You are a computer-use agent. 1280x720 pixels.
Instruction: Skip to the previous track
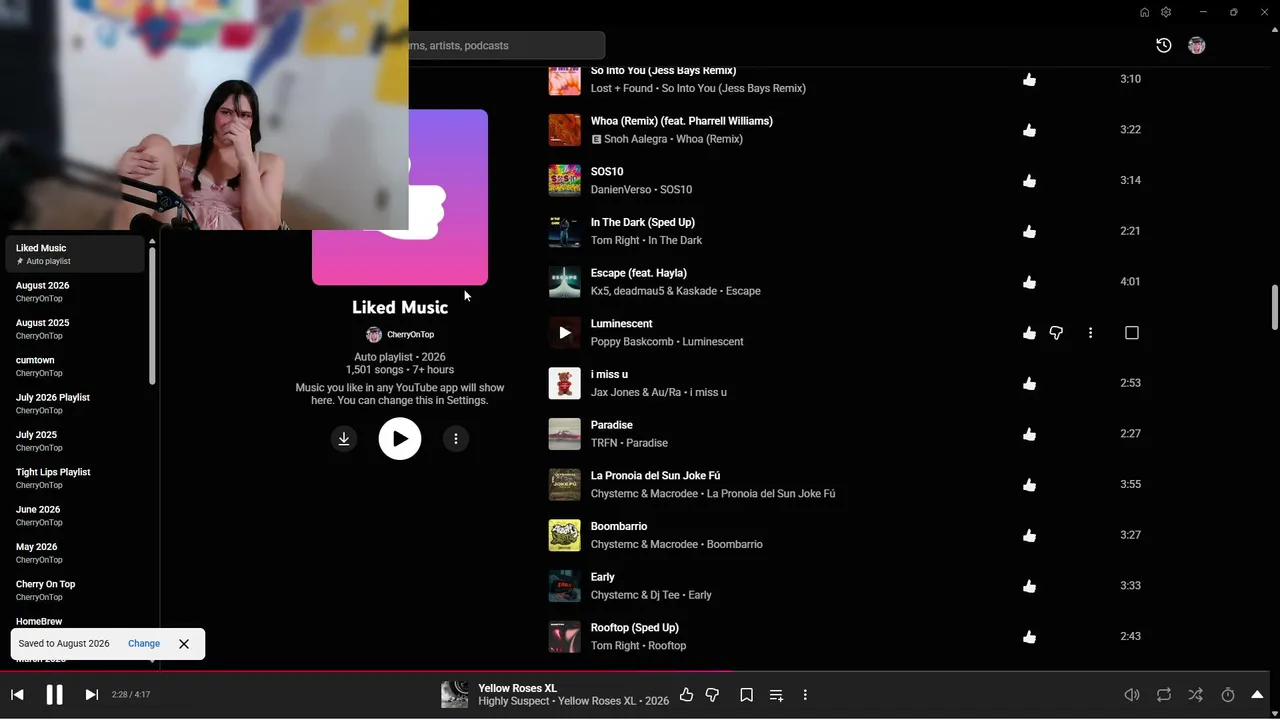(17, 695)
